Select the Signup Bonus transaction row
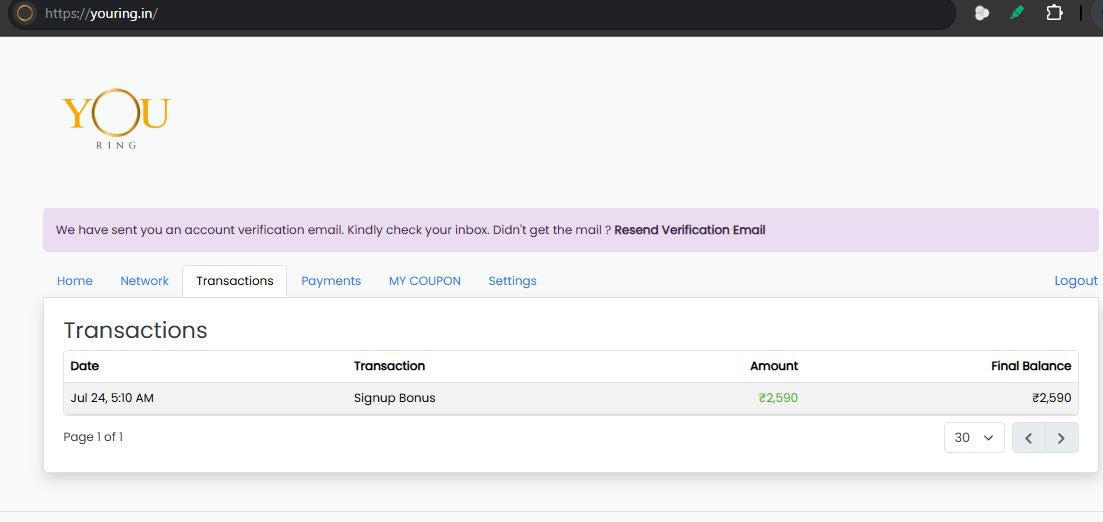 [x=570, y=398]
